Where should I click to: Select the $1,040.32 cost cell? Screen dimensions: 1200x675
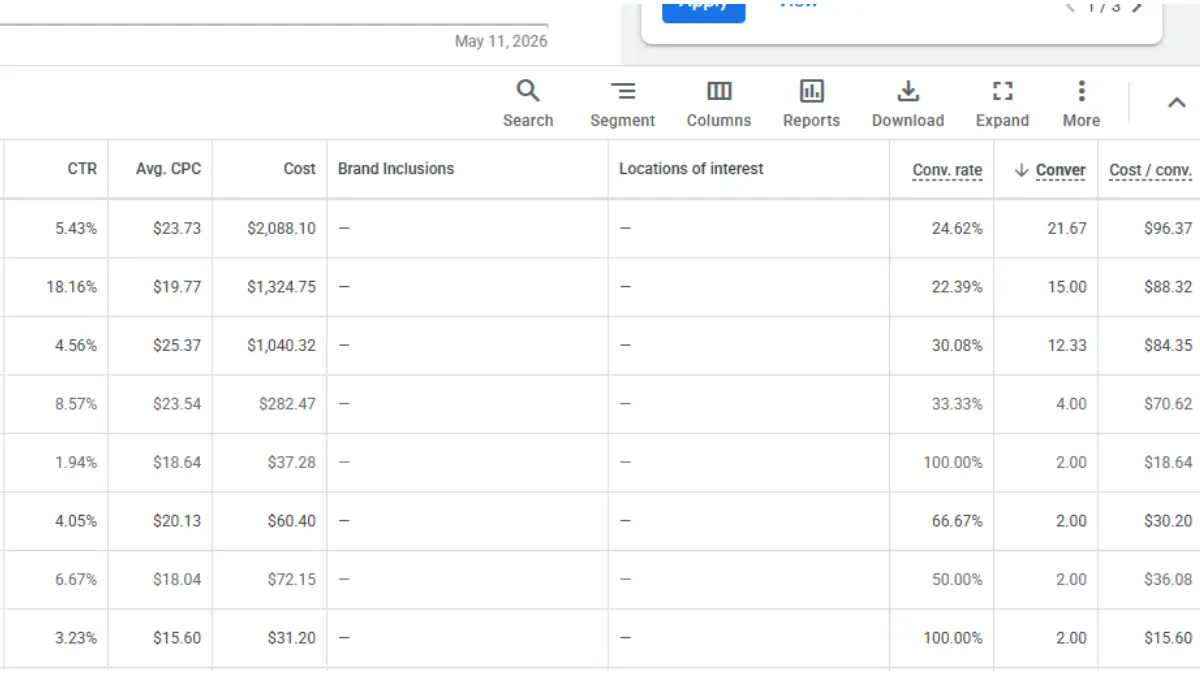click(281, 345)
